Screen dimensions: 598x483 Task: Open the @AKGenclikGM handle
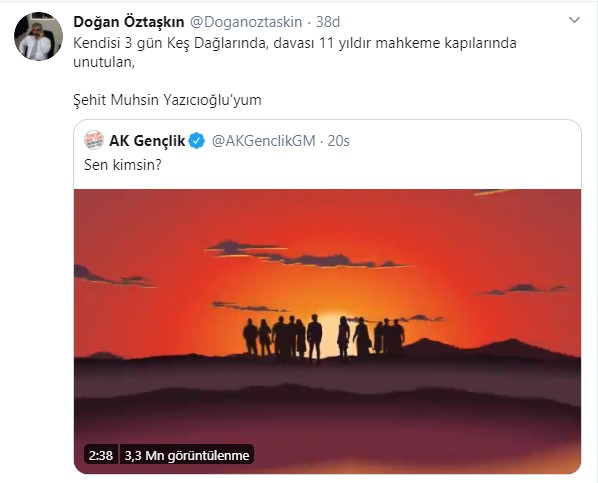coord(264,141)
